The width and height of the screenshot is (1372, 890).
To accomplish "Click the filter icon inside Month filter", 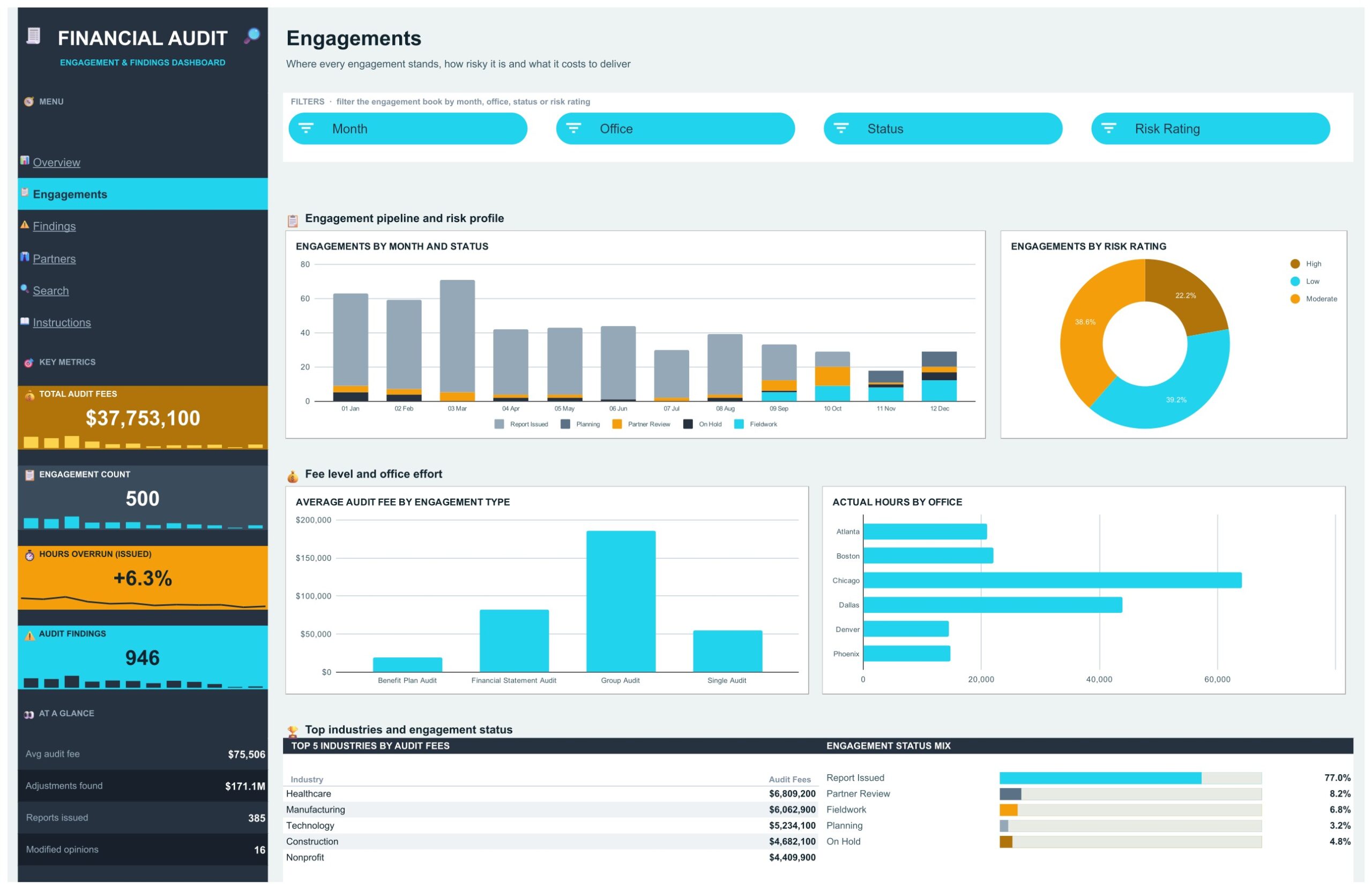I will point(306,128).
